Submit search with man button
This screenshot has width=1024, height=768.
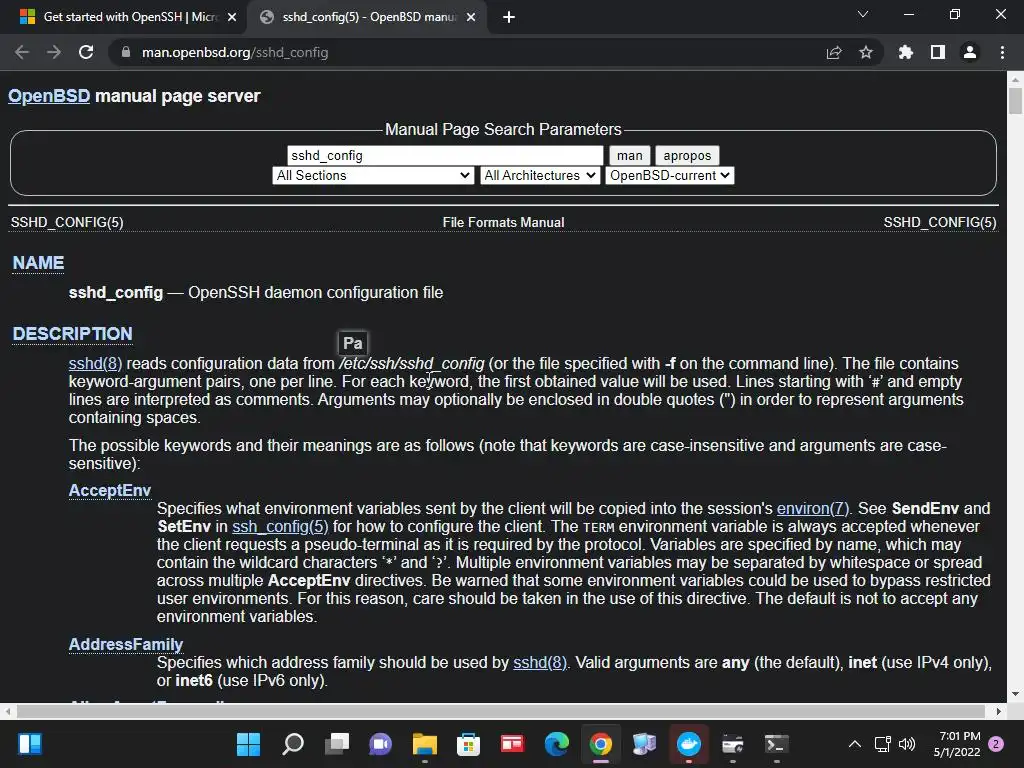pos(630,155)
